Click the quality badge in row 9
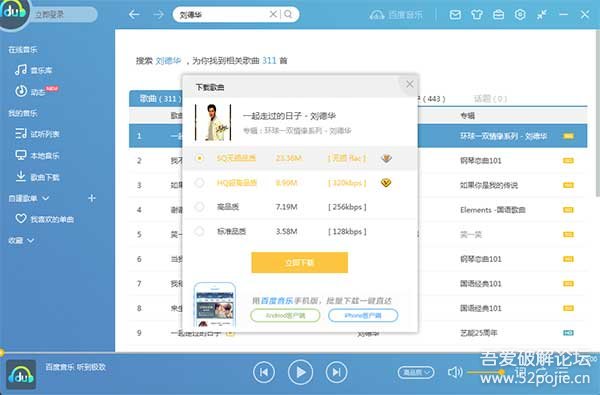This screenshot has height=395, width=600. [568, 333]
